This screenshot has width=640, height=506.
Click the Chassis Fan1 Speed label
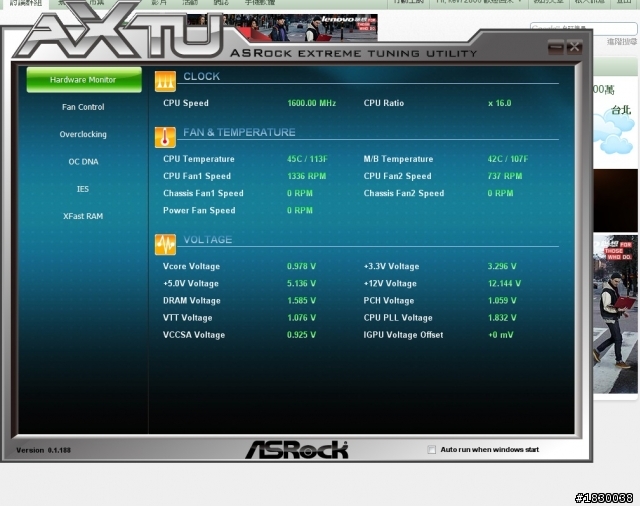point(203,193)
